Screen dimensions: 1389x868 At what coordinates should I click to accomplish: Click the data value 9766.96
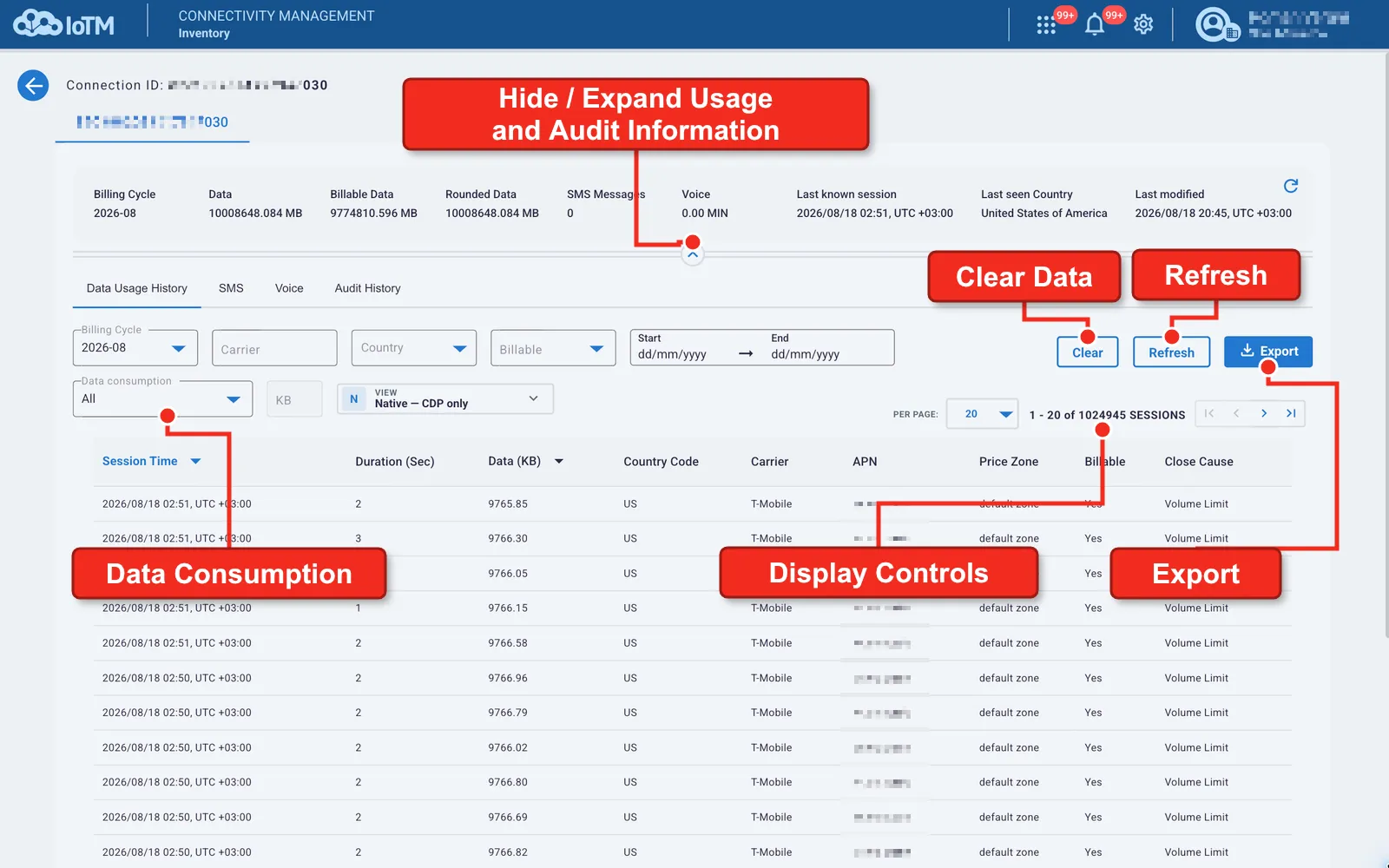[508, 678]
